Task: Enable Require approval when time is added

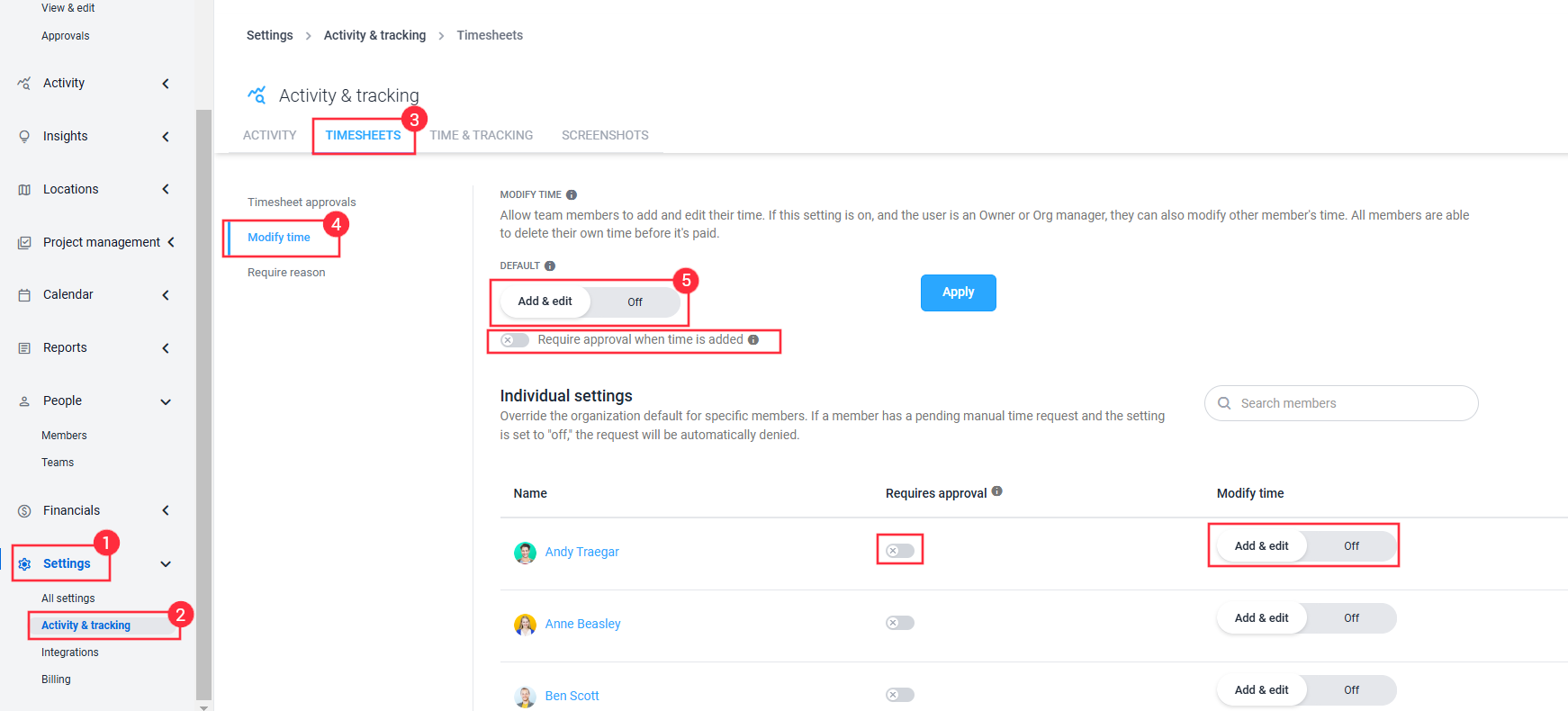Action: [515, 339]
